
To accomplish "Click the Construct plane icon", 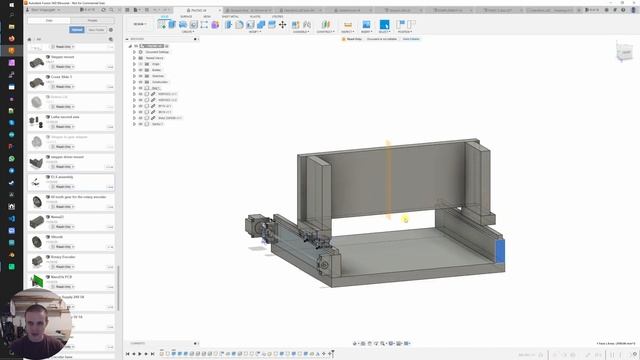I will pyautogui.click(x=325, y=25).
